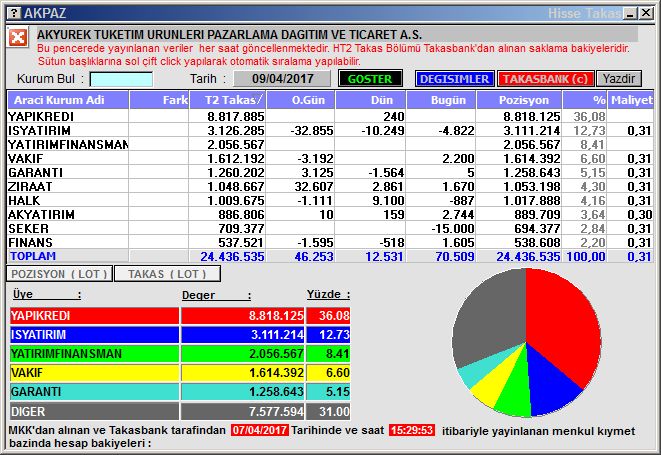The image size is (661, 455).
Task: Click O.Gün value 32.607 for ZIRAAT
Action: point(314,186)
